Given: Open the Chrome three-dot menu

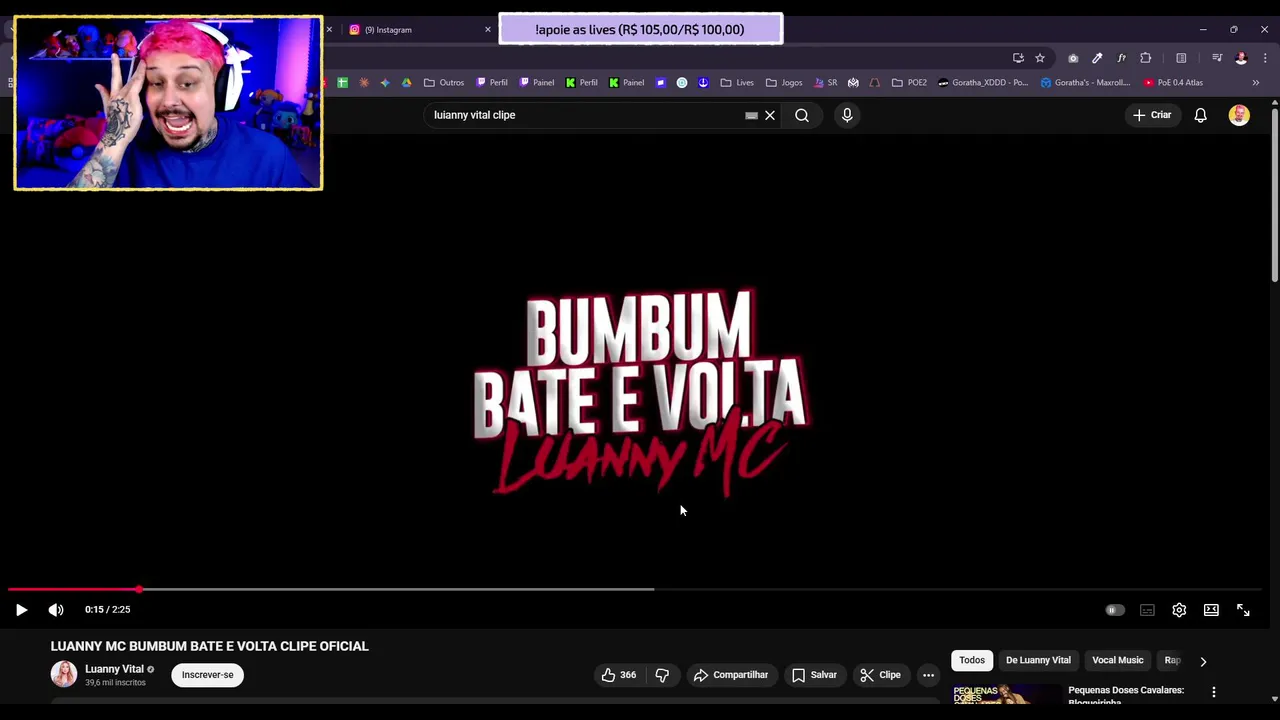Looking at the screenshot, I should click(1265, 58).
